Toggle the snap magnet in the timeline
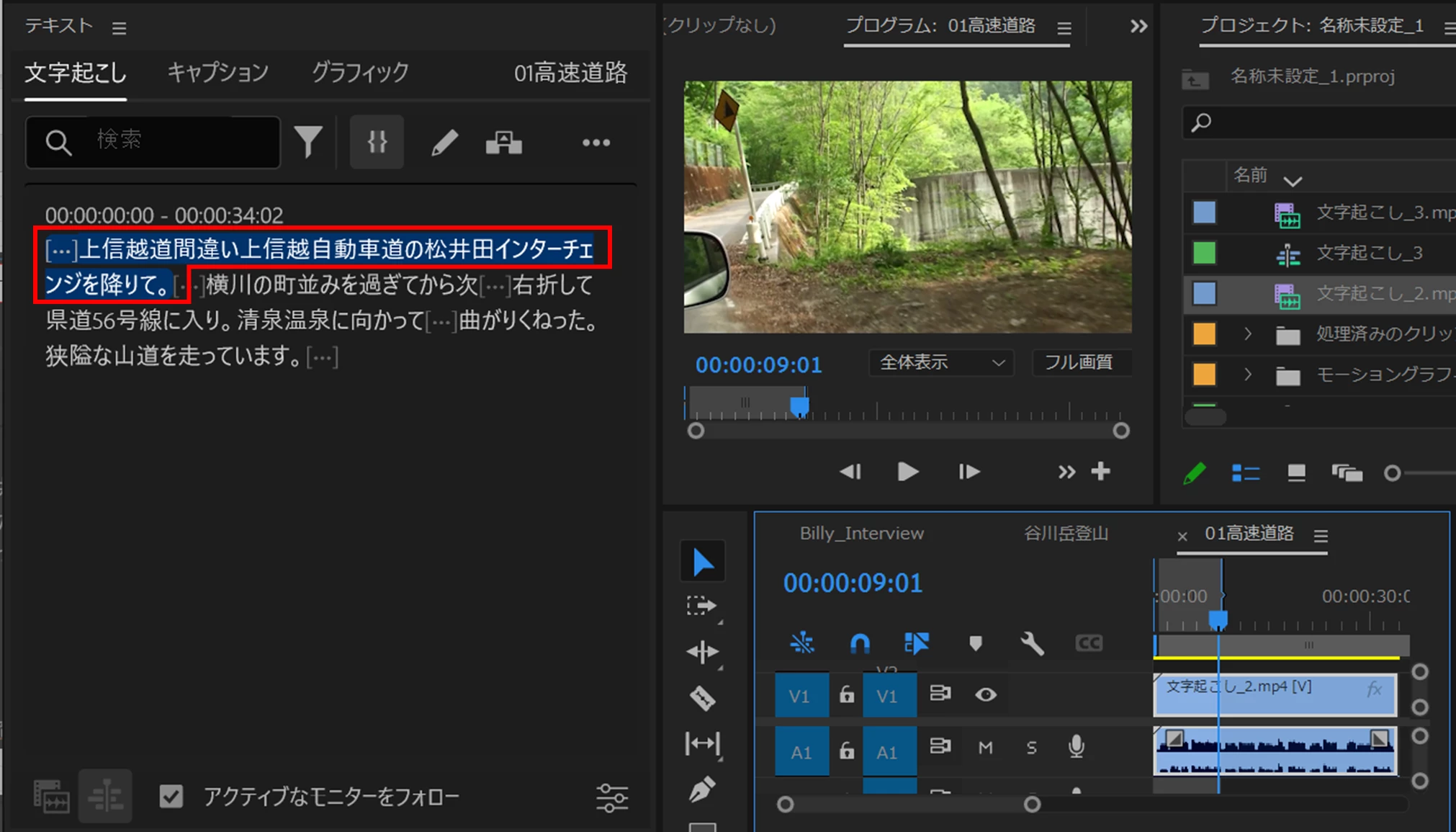The width and height of the screenshot is (1456, 832). [860, 643]
